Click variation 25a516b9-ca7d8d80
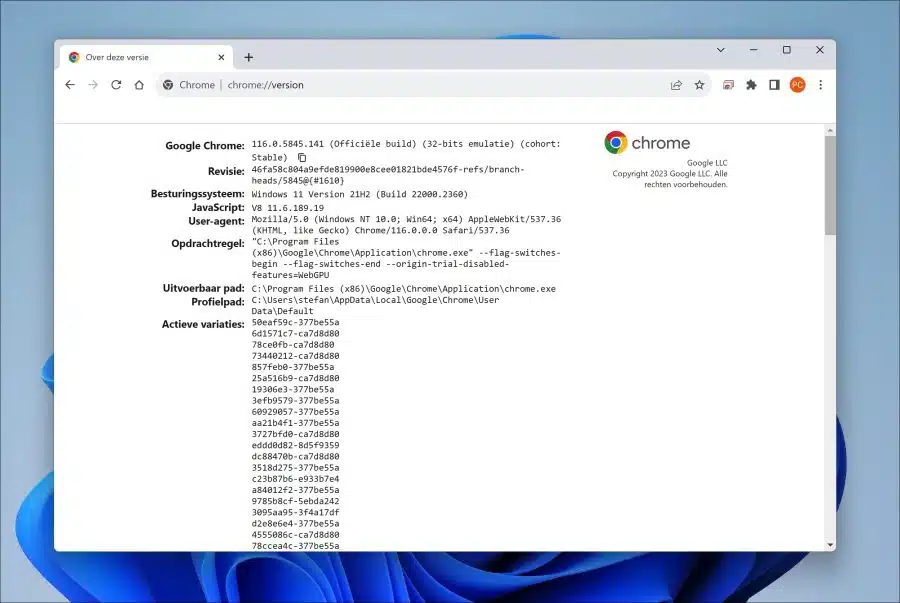 click(296, 378)
